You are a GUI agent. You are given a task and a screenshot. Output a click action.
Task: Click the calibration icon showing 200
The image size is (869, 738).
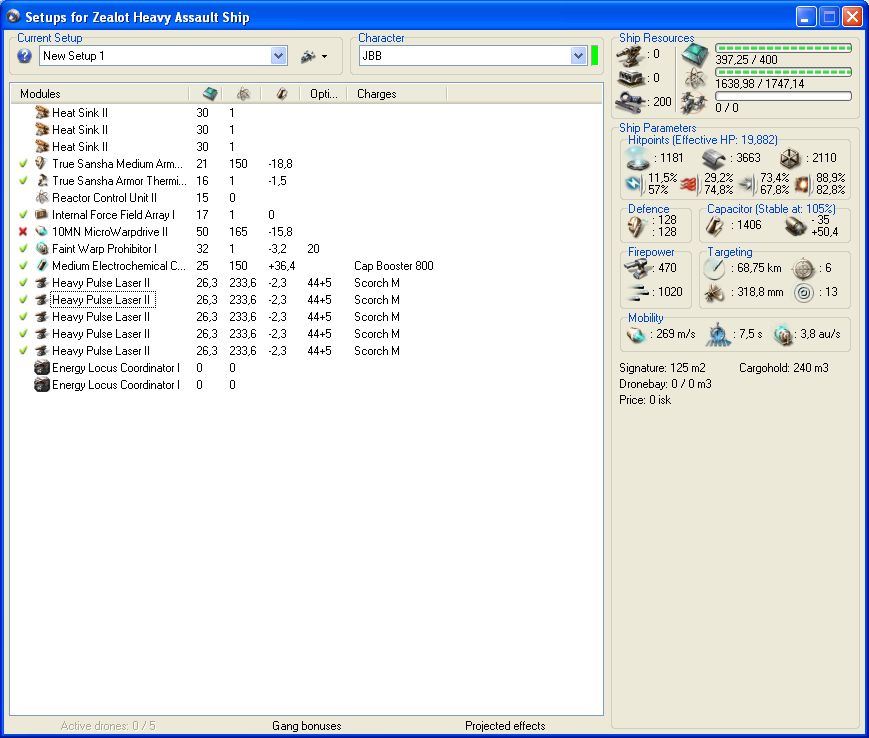tap(630, 102)
